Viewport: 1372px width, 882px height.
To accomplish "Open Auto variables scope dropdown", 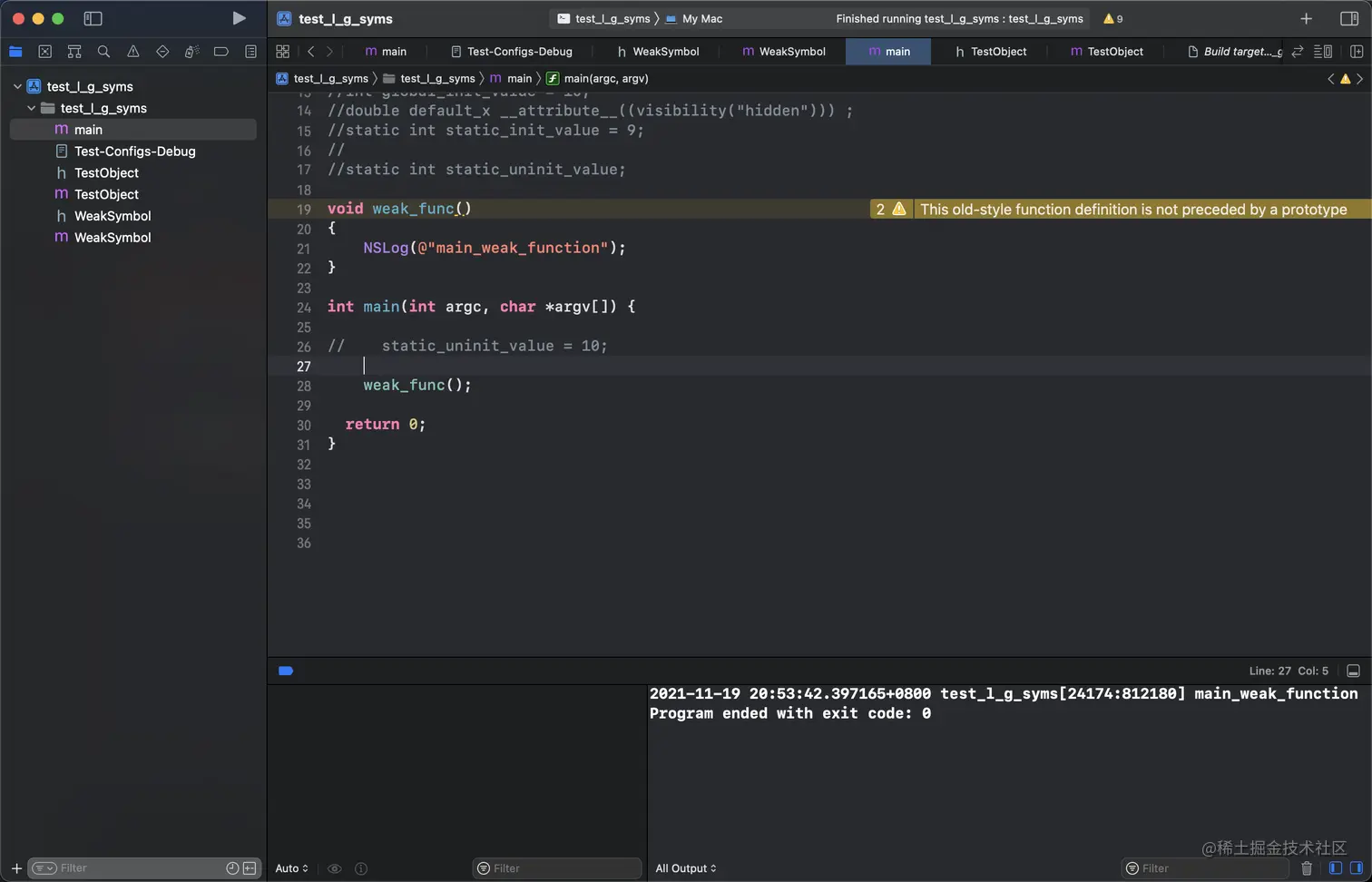I will (292, 868).
